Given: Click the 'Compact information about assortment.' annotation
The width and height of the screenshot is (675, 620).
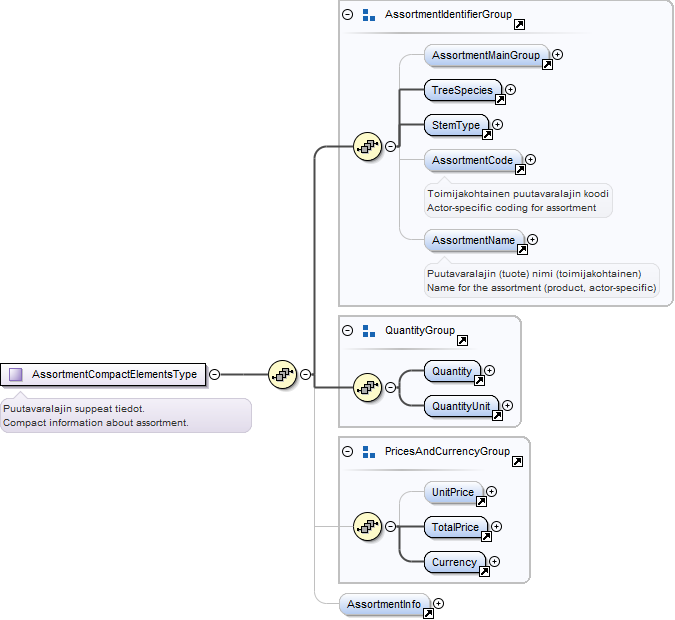Looking at the screenshot, I should point(96,423).
